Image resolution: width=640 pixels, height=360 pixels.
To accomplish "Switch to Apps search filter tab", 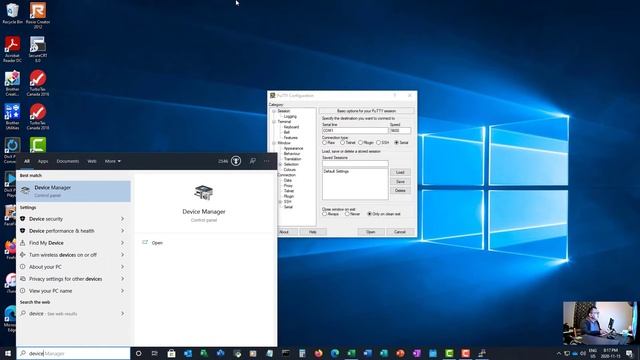I will (x=43, y=161).
